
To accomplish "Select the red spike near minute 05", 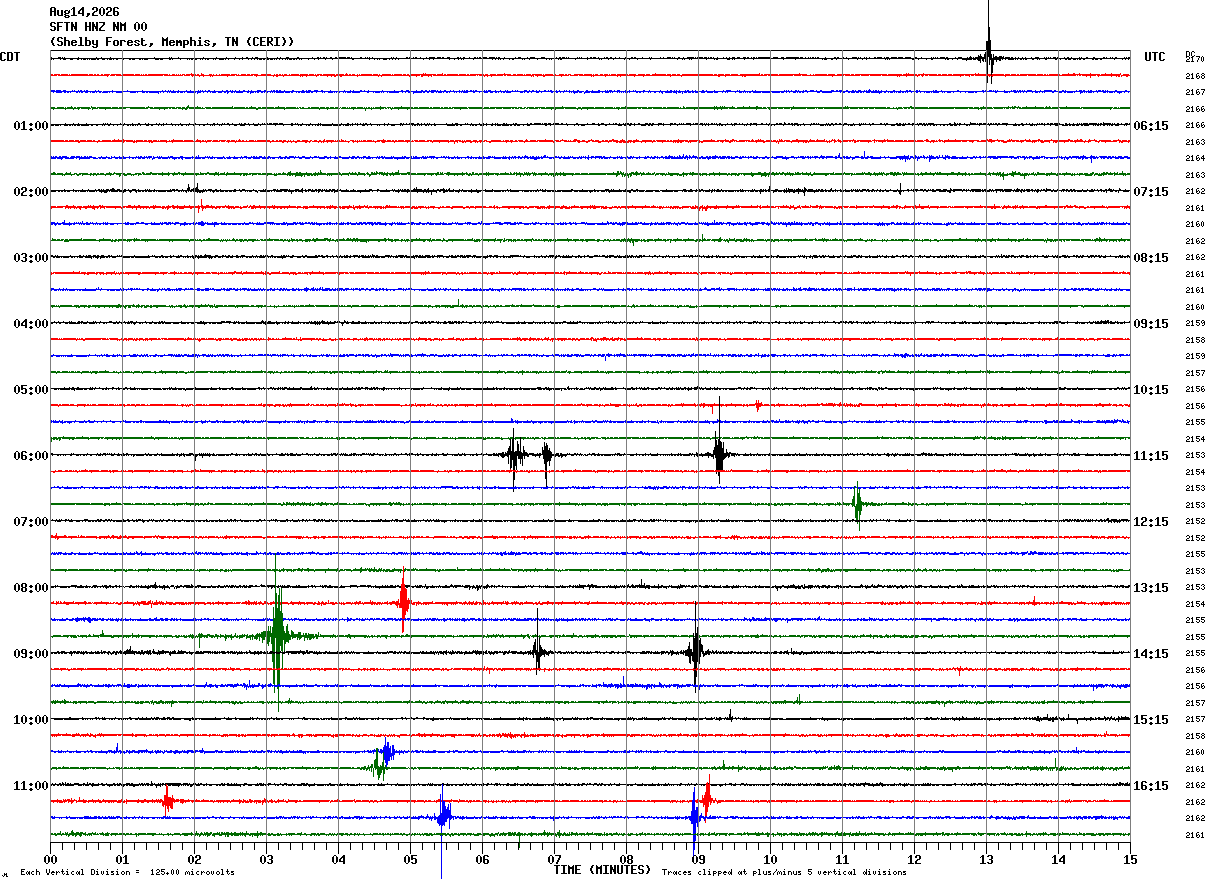I will [403, 602].
